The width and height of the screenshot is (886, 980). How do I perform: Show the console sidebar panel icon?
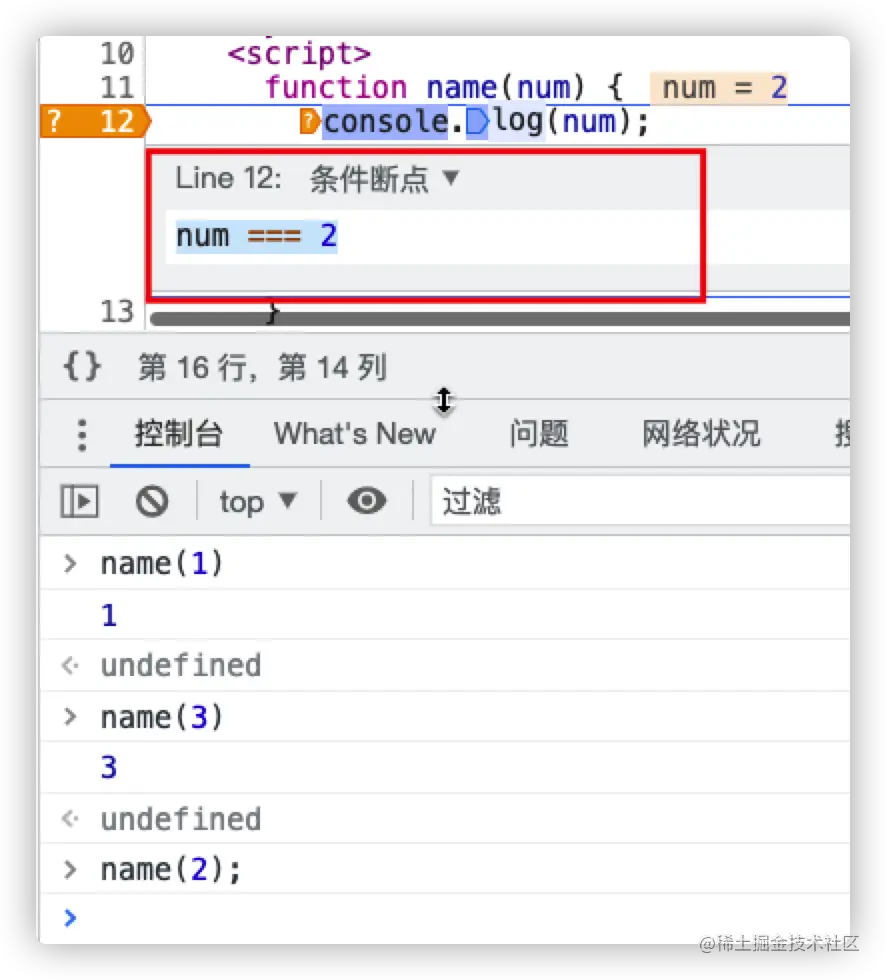tap(79, 501)
